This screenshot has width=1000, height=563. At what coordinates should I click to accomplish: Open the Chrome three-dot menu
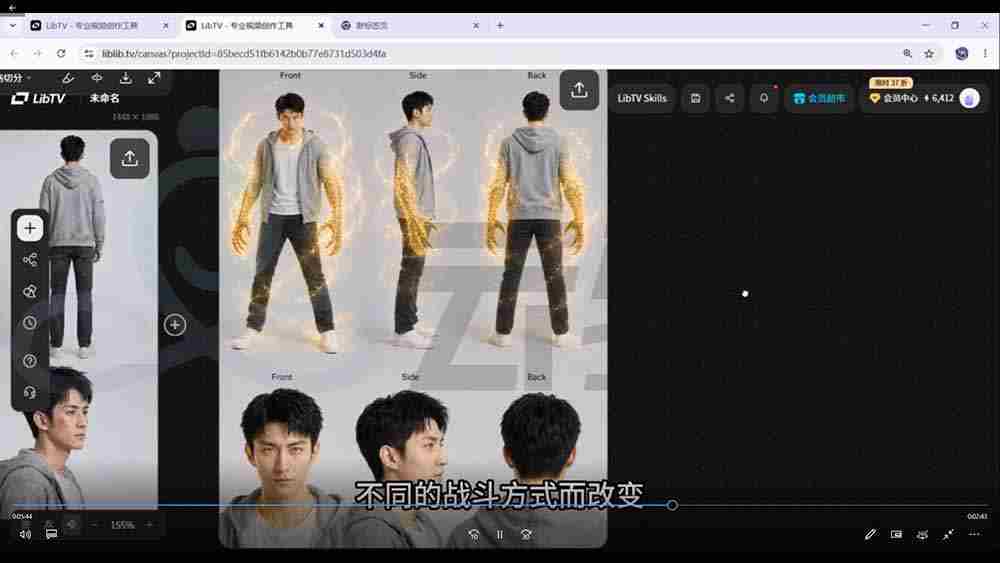(985, 54)
